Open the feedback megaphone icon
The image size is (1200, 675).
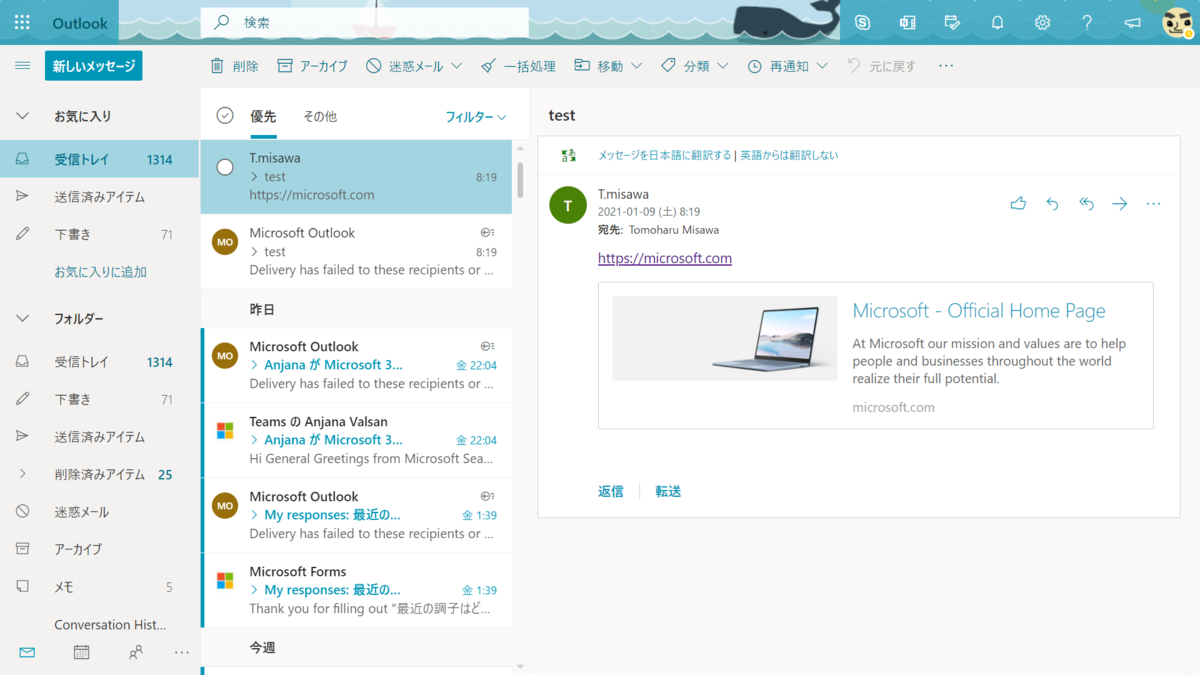tap(1132, 22)
